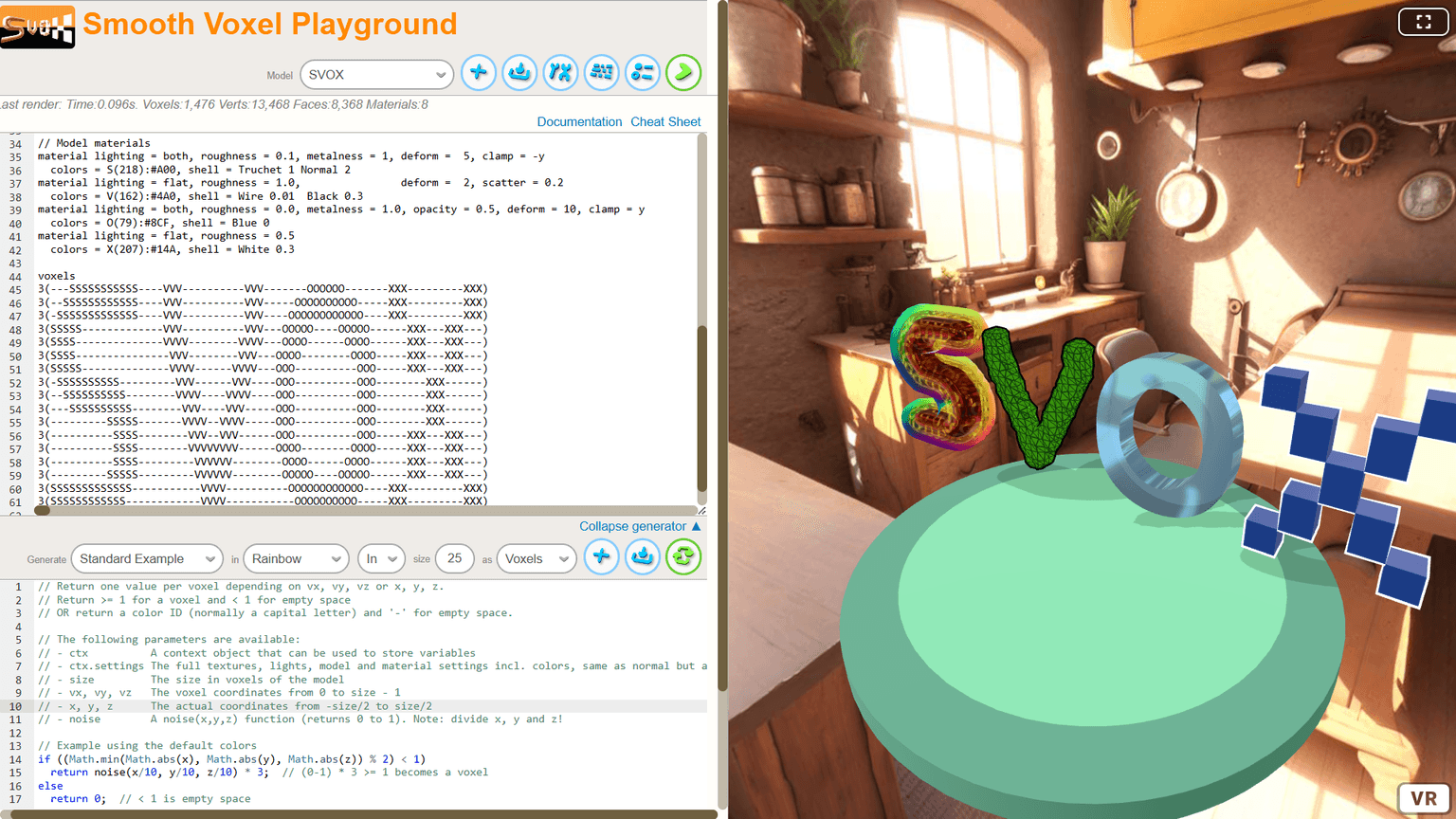The width and height of the screenshot is (1456, 819).
Task: Open the tools (wrench) icon
Action: [560, 72]
